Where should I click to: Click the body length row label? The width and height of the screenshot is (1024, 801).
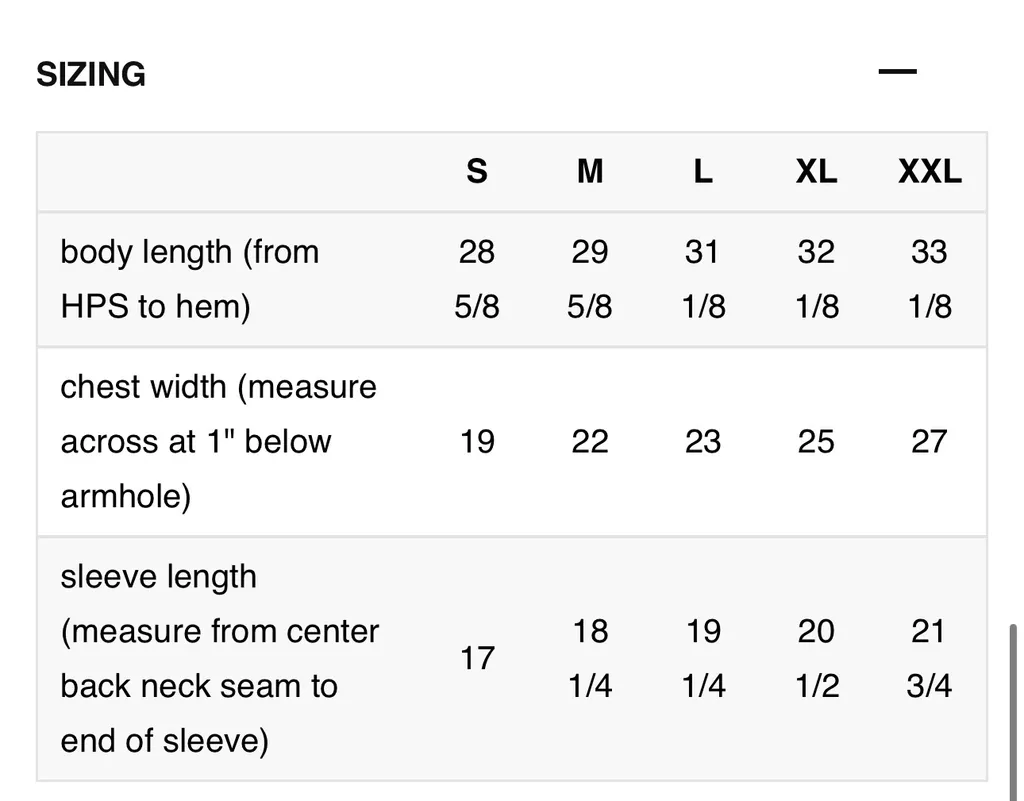click(x=190, y=279)
